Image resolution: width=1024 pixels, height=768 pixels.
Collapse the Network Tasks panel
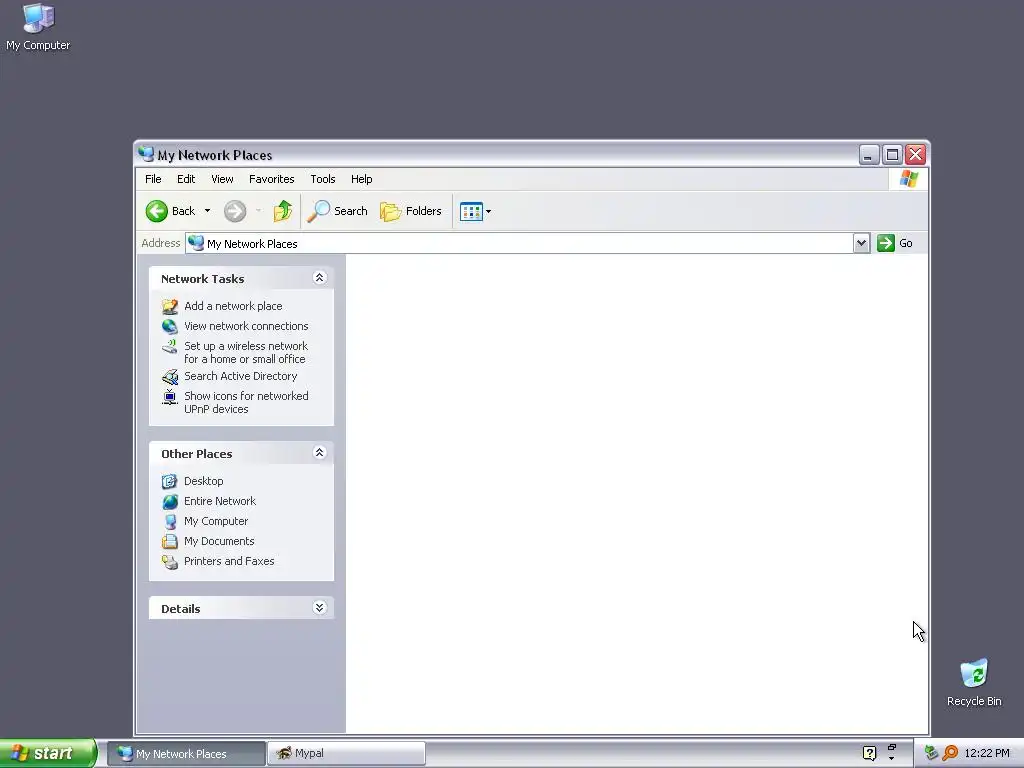point(319,278)
